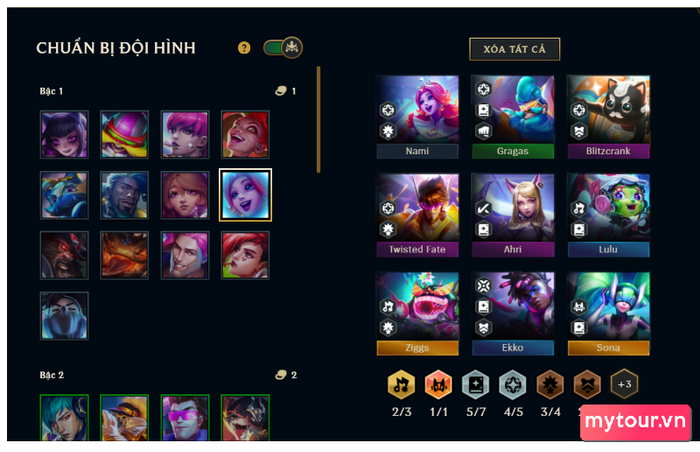The image size is (700, 452).
Task: Click the Blitzcrank champion card
Action: (608, 117)
